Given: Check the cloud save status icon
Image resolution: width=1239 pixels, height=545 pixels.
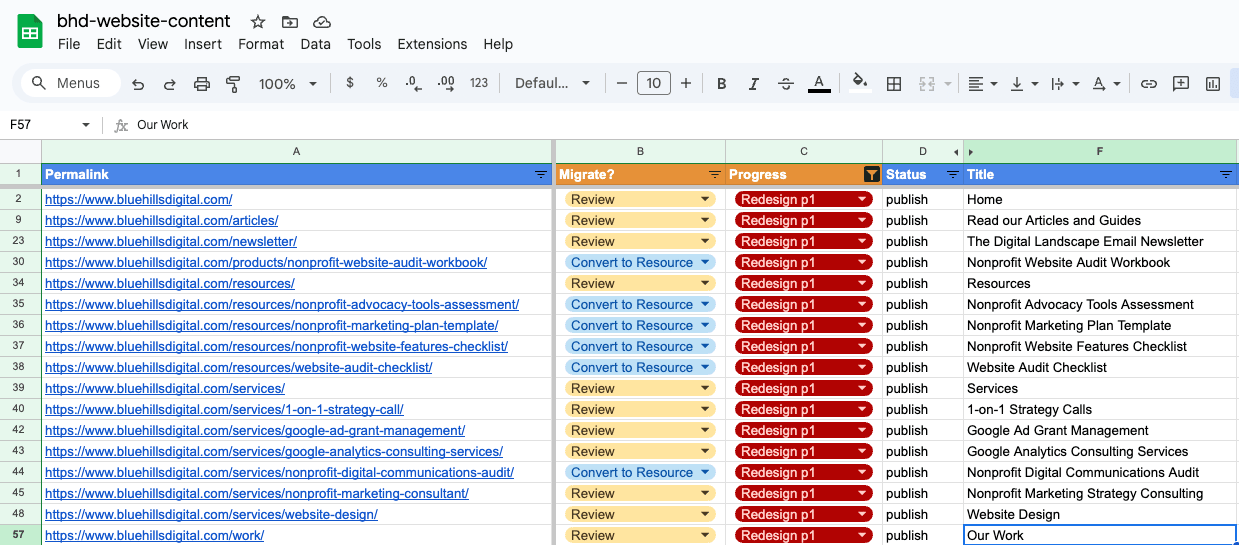Looking at the screenshot, I should click(322, 21).
